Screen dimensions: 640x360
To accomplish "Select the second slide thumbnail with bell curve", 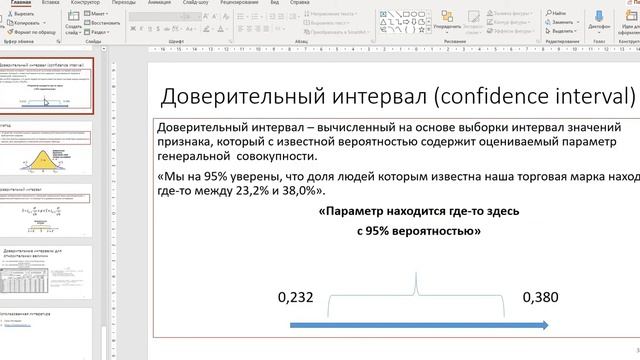I will 45,149.
